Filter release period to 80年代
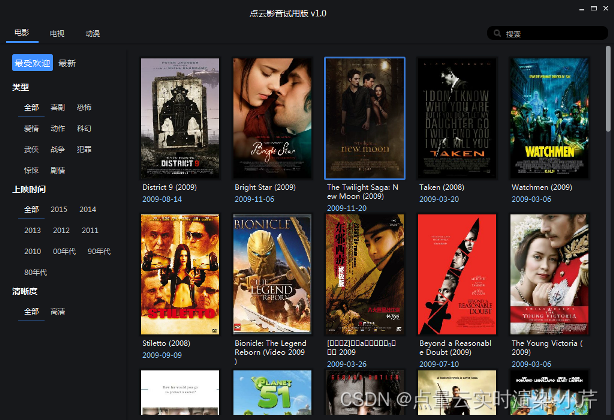 (x=36, y=272)
